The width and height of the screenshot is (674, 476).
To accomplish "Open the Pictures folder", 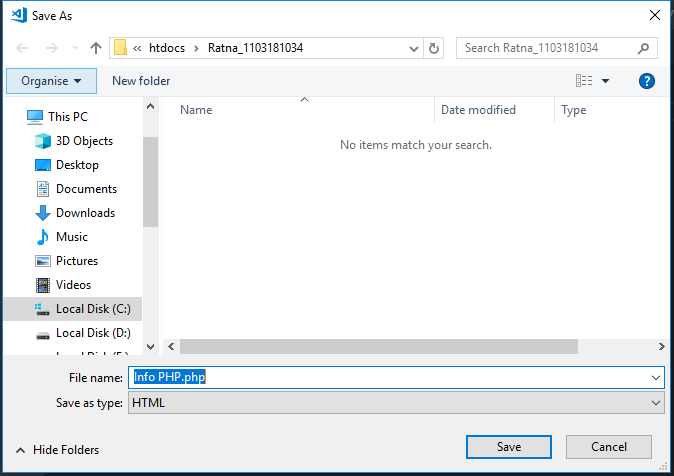I will click(77, 261).
